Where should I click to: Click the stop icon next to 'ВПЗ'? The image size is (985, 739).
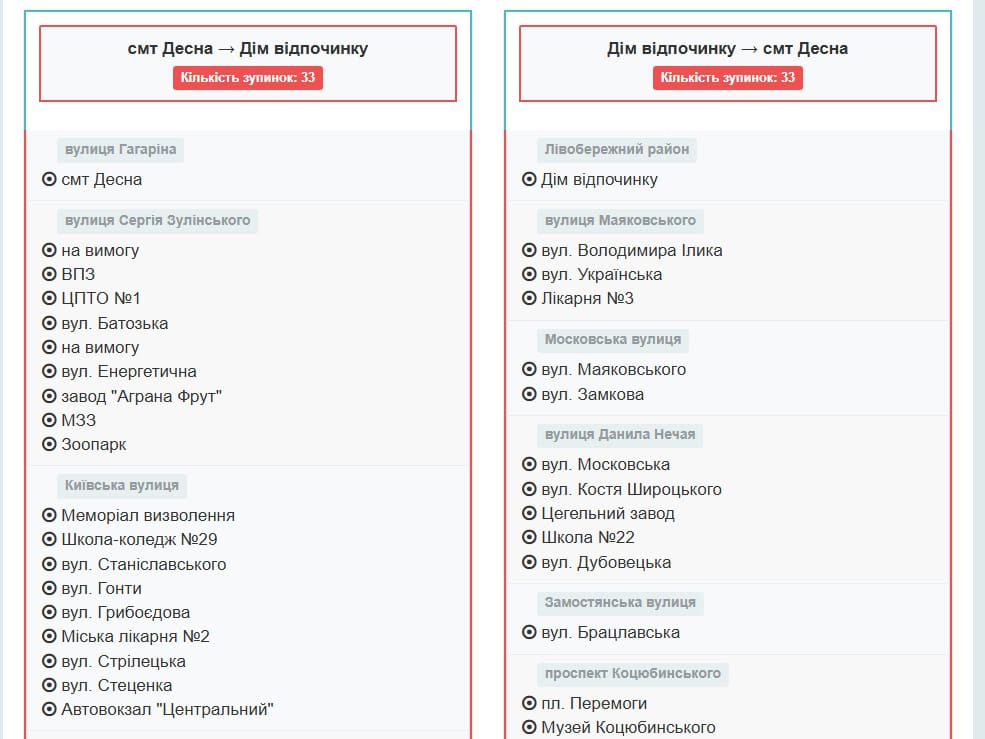pos(48,274)
